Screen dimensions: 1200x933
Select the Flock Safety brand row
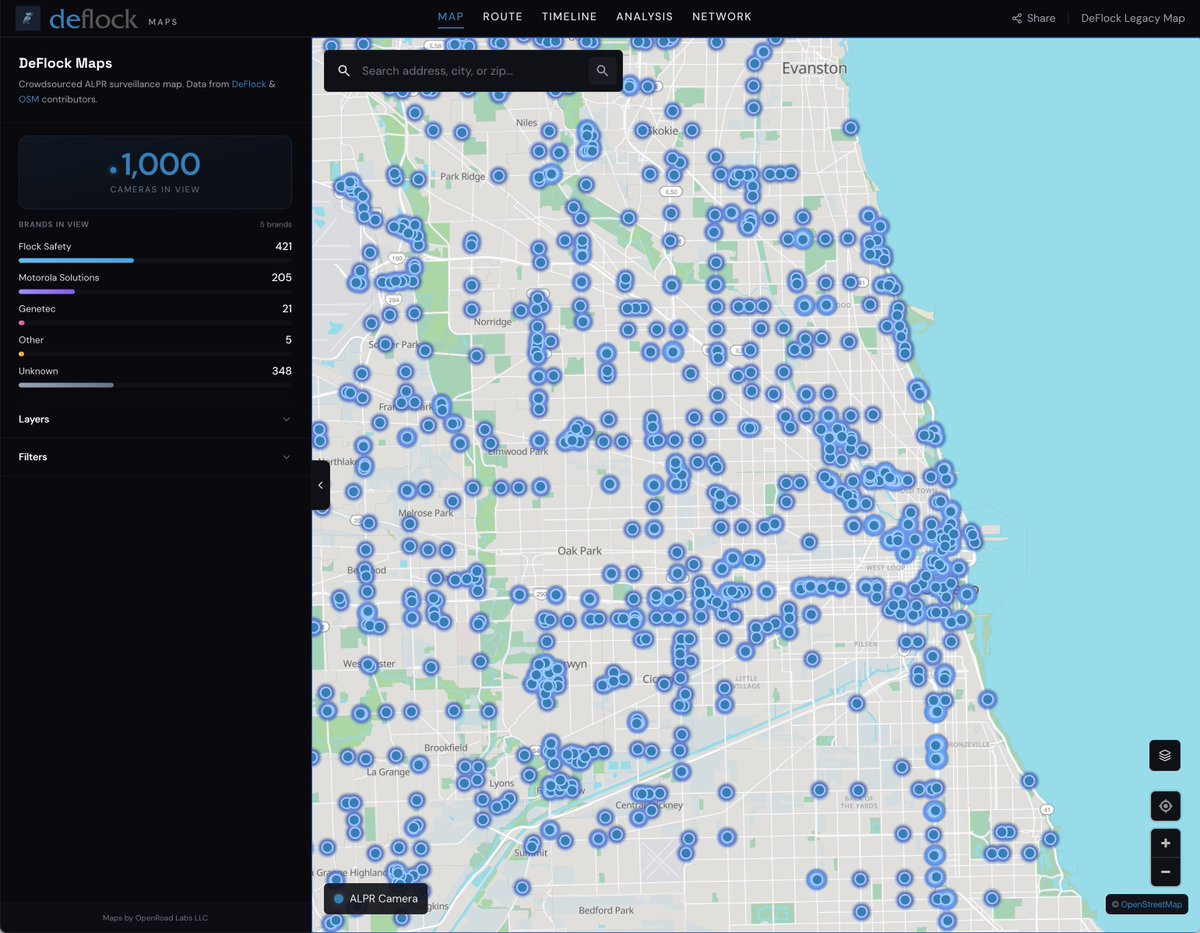point(155,252)
